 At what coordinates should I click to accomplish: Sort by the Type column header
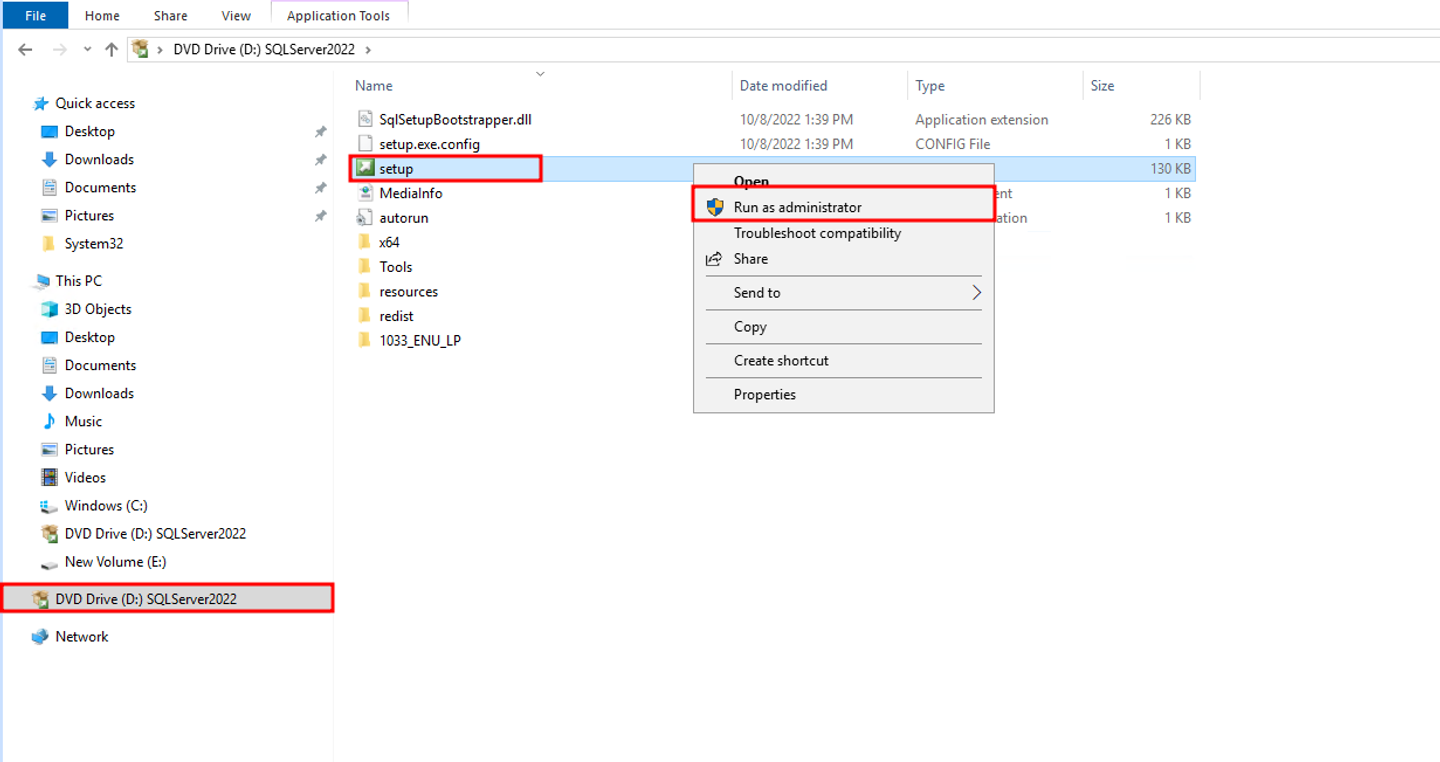(x=930, y=86)
